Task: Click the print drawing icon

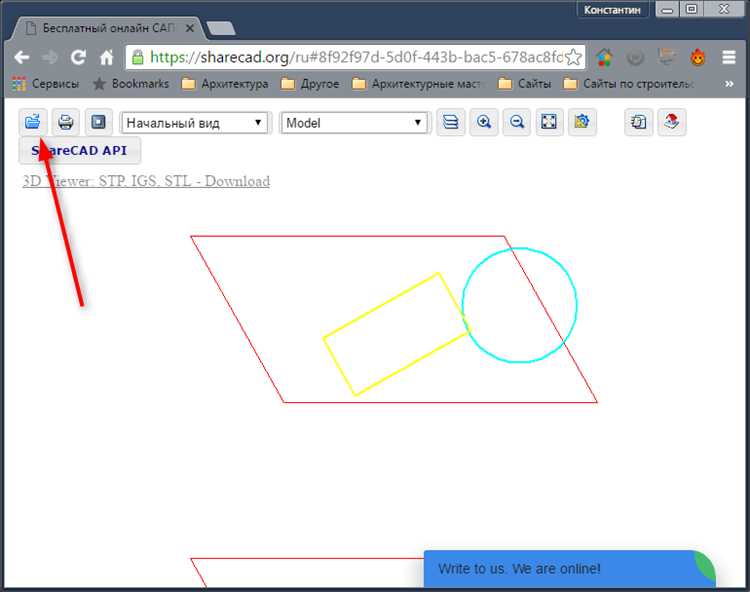Action: click(x=66, y=123)
